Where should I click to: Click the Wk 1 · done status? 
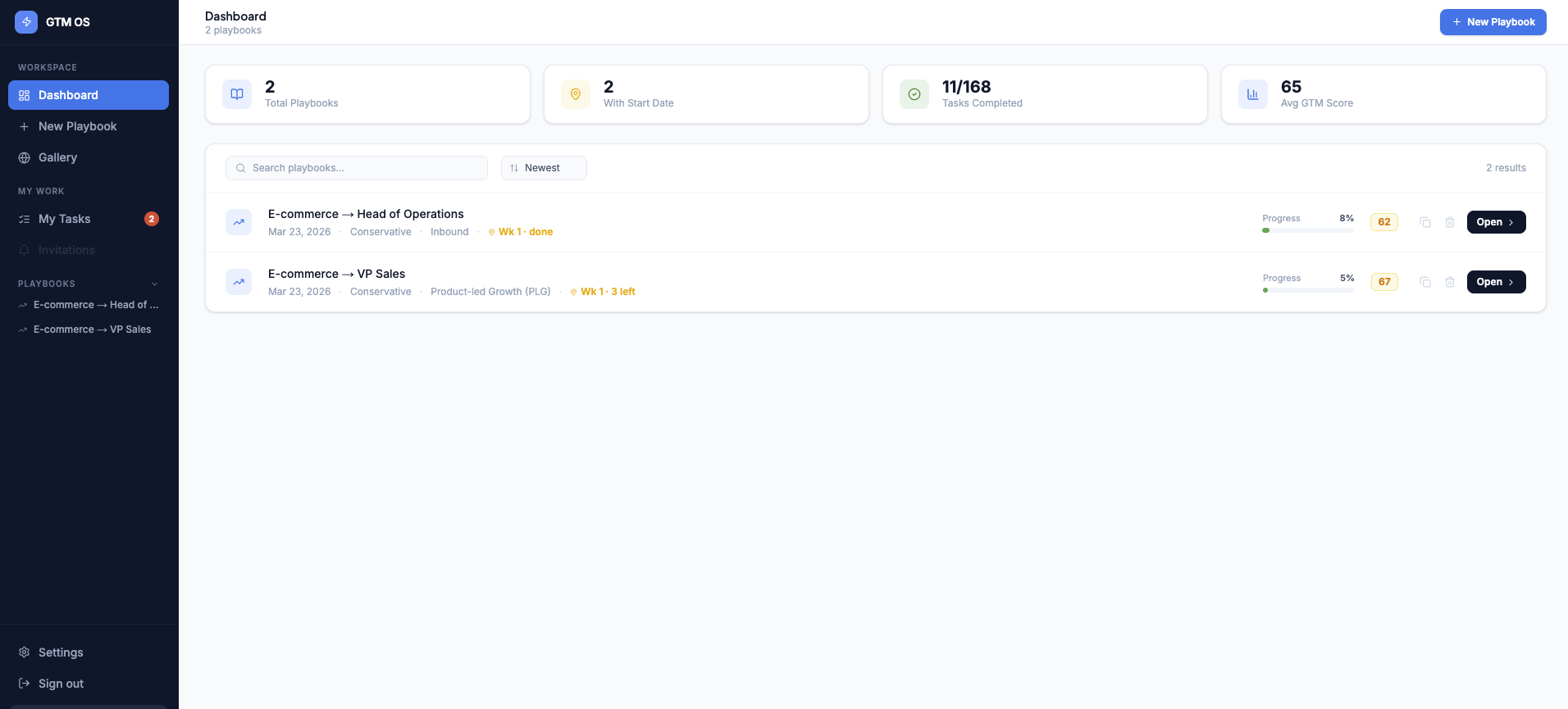[x=521, y=232]
